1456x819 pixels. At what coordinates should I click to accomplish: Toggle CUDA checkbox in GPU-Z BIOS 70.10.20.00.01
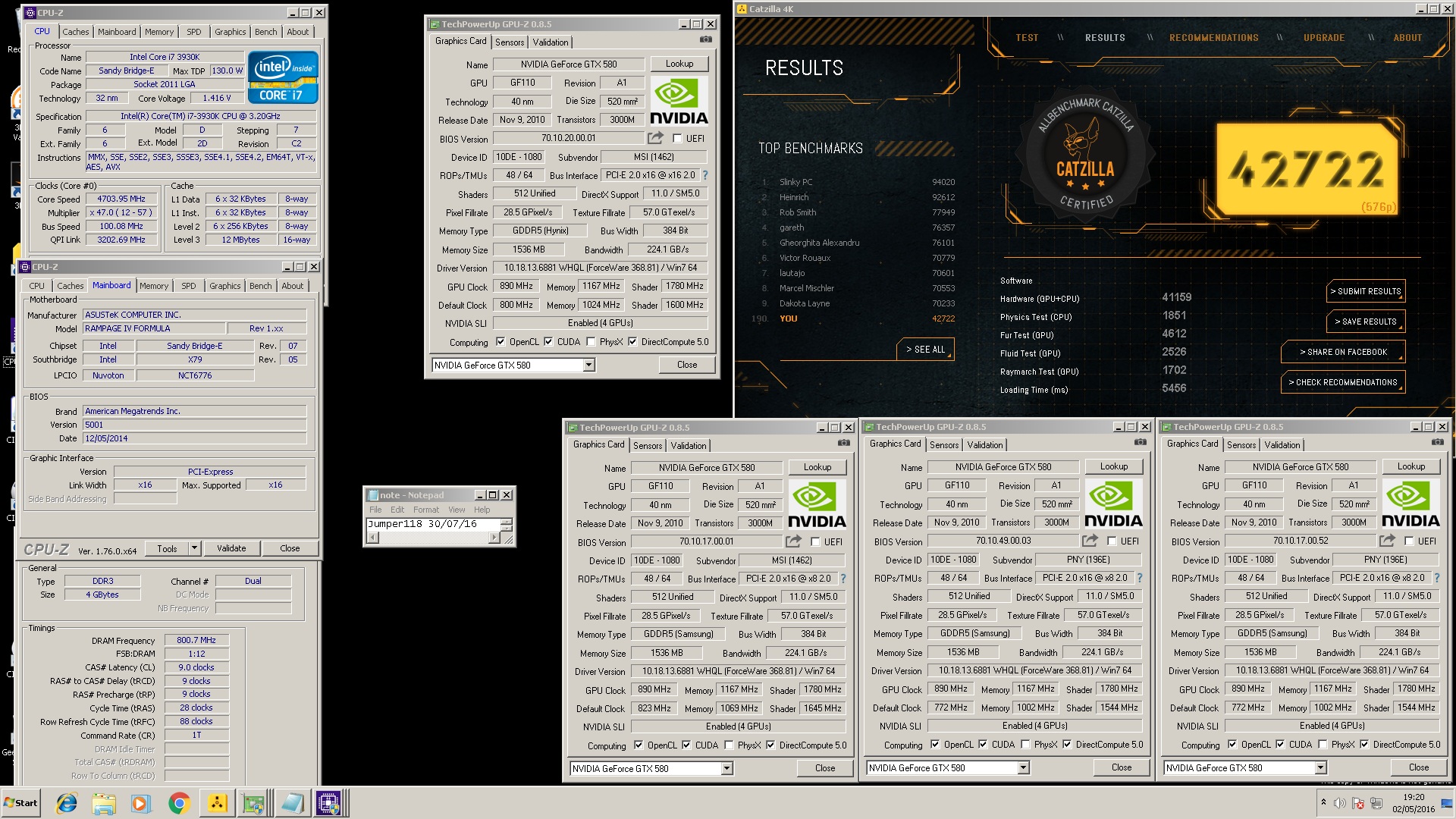coord(548,342)
